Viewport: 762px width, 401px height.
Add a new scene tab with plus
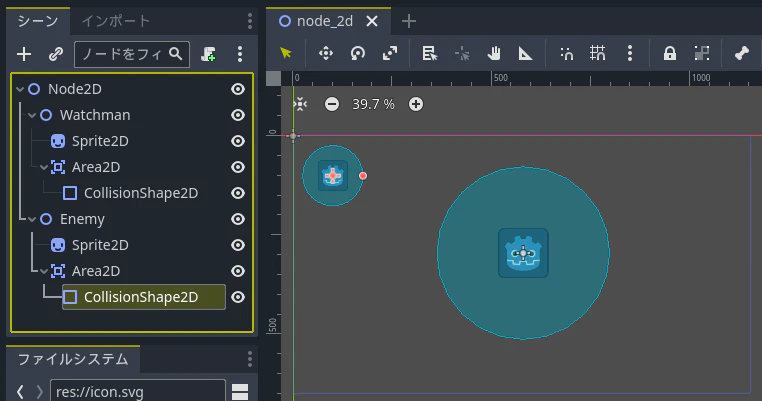pyautogui.click(x=409, y=21)
